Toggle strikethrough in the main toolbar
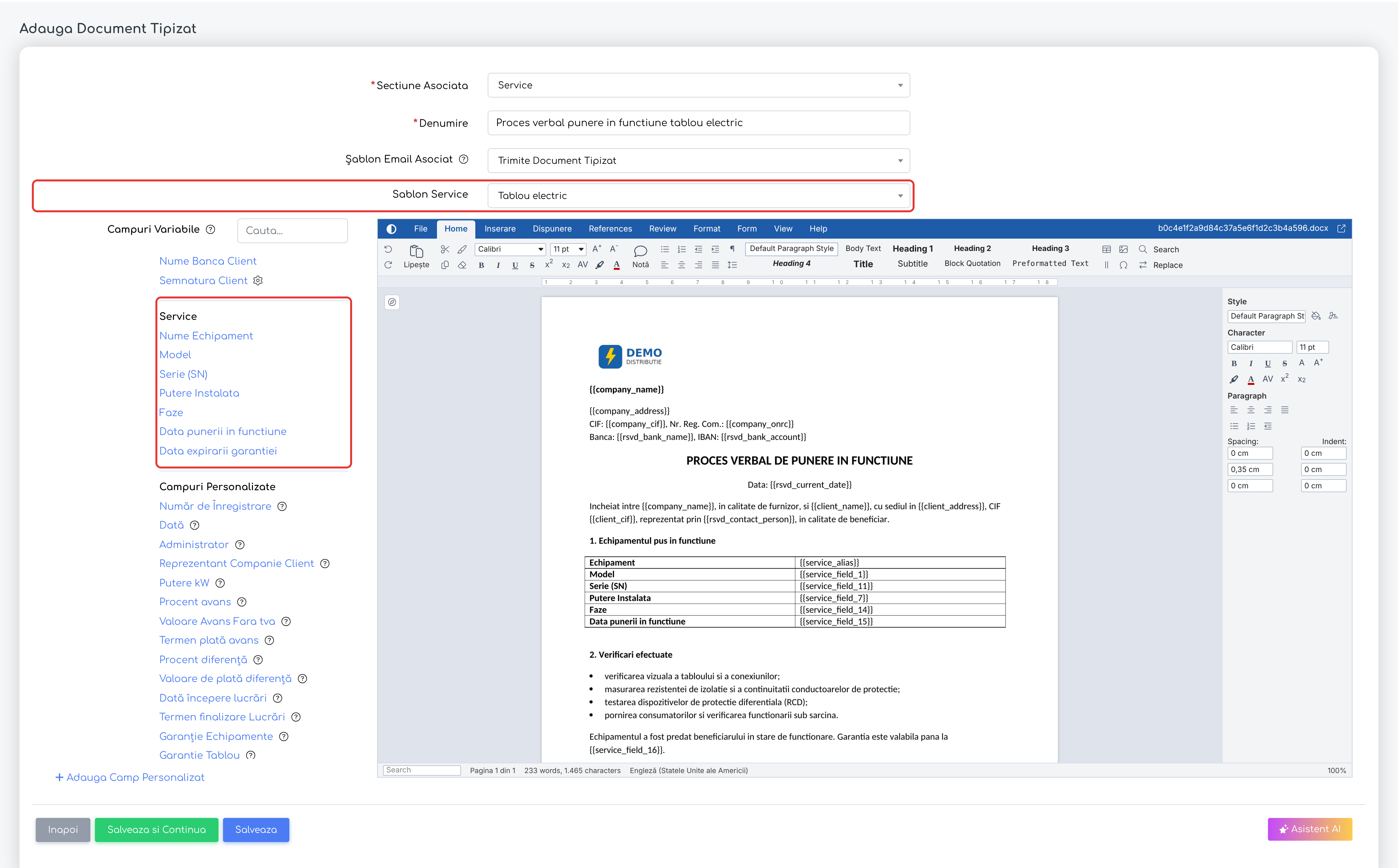The image size is (1398, 868). pyautogui.click(x=532, y=265)
